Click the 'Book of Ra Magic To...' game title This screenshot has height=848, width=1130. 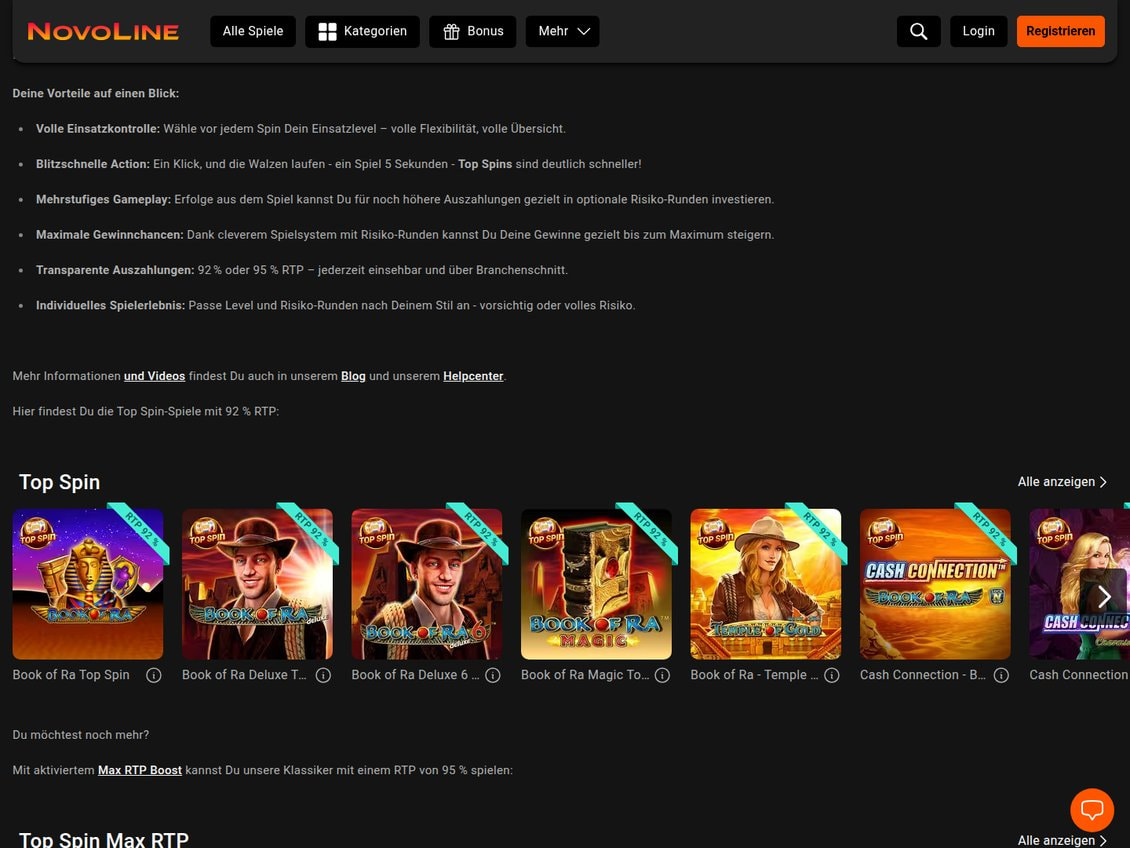coord(585,675)
